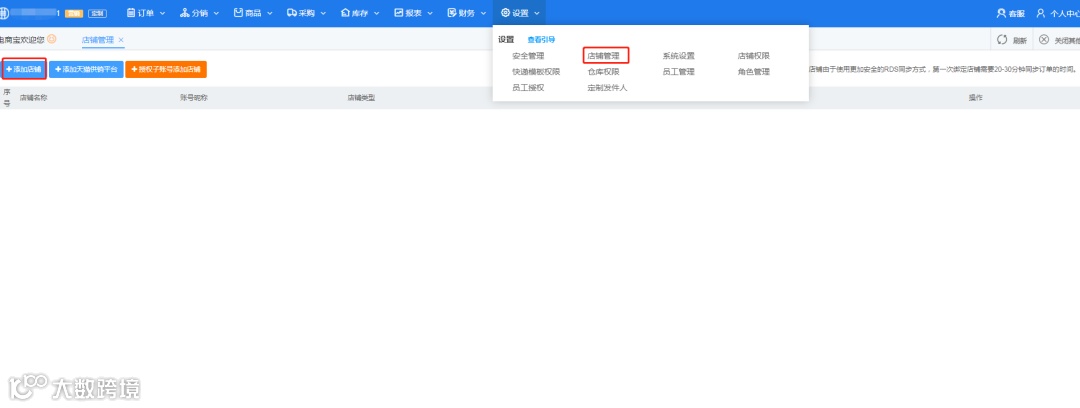1080x408 pixels.
Task: Collapse the 设置 menu chevron
Action: (537, 13)
